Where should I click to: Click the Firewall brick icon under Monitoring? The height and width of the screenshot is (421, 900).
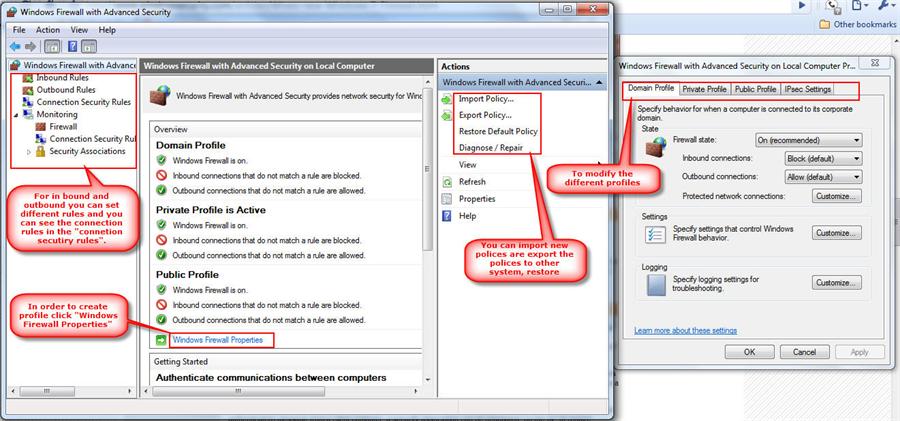coord(40,126)
